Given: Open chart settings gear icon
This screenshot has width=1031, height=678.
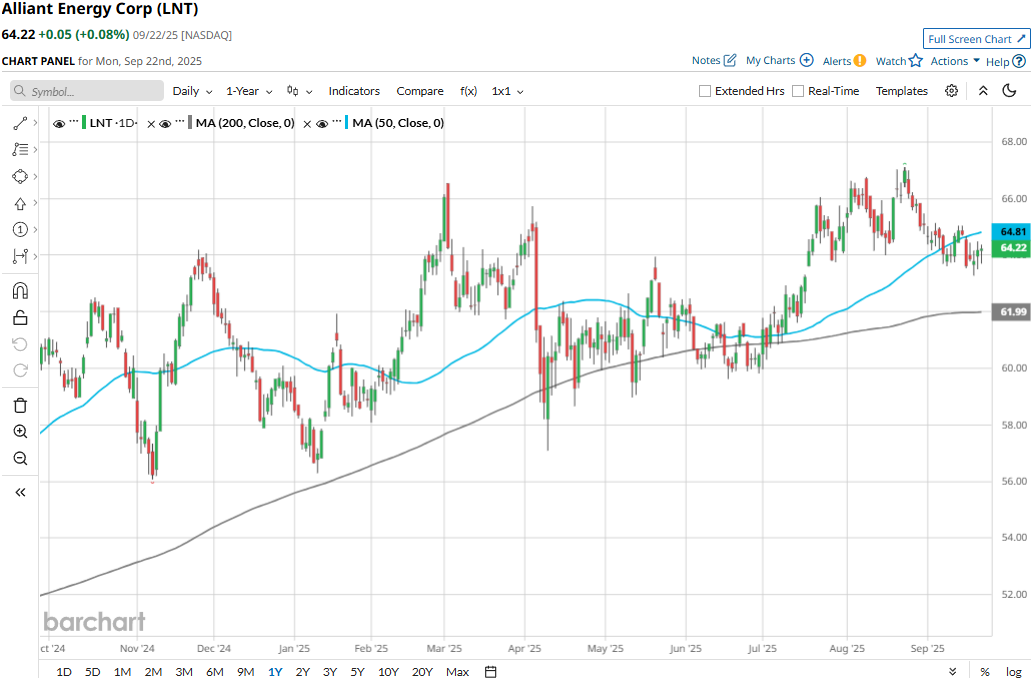Looking at the screenshot, I should [951, 91].
